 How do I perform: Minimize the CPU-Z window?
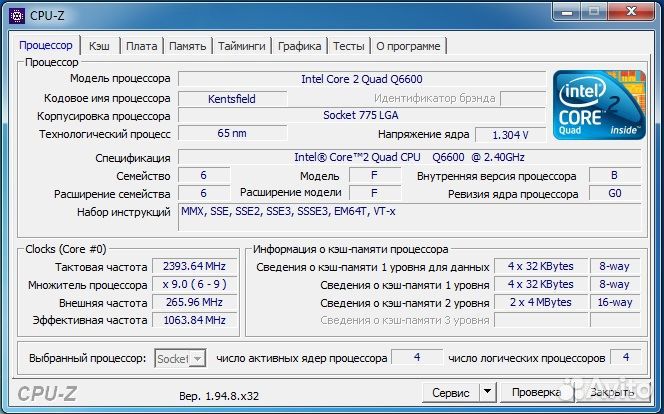[567, 12]
